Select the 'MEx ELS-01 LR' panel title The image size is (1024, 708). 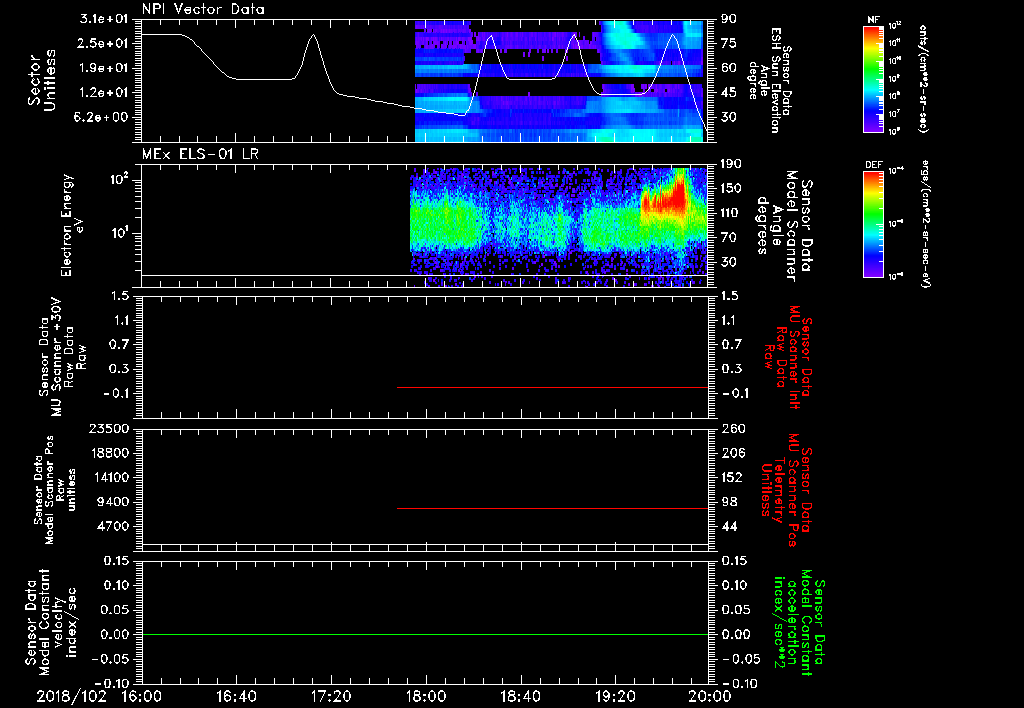pyautogui.click(x=200, y=154)
